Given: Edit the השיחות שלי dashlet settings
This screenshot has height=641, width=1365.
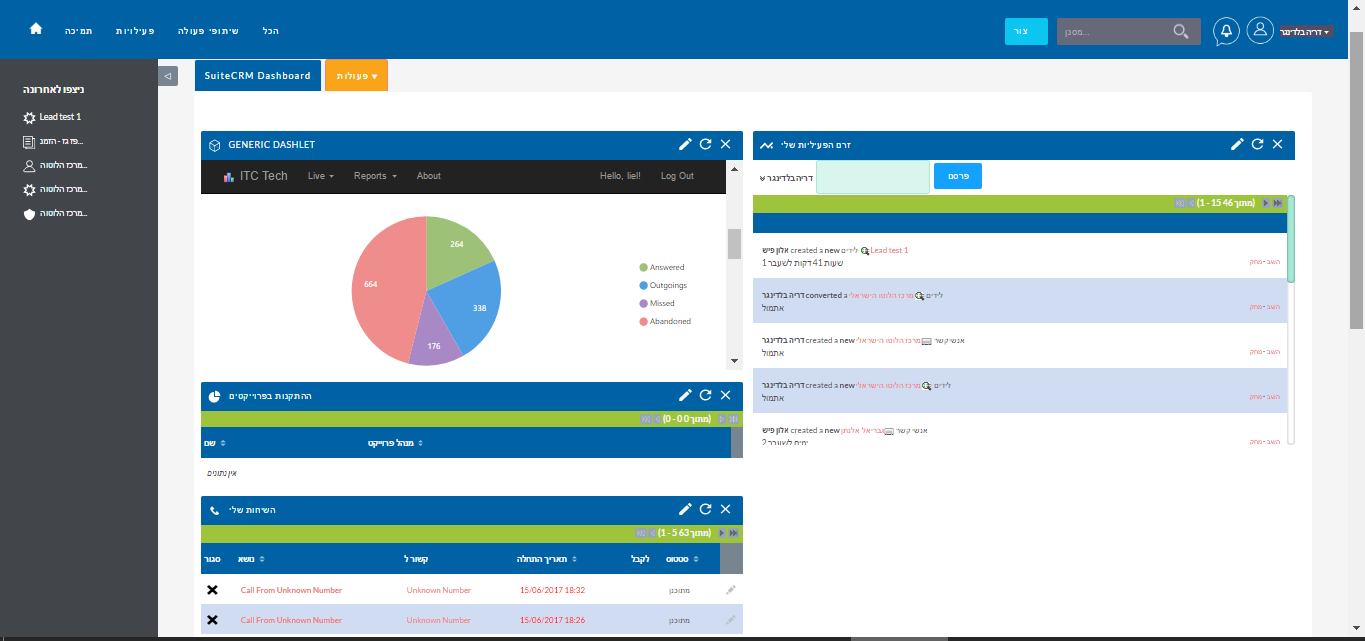Looking at the screenshot, I should (x=685, y=509).
